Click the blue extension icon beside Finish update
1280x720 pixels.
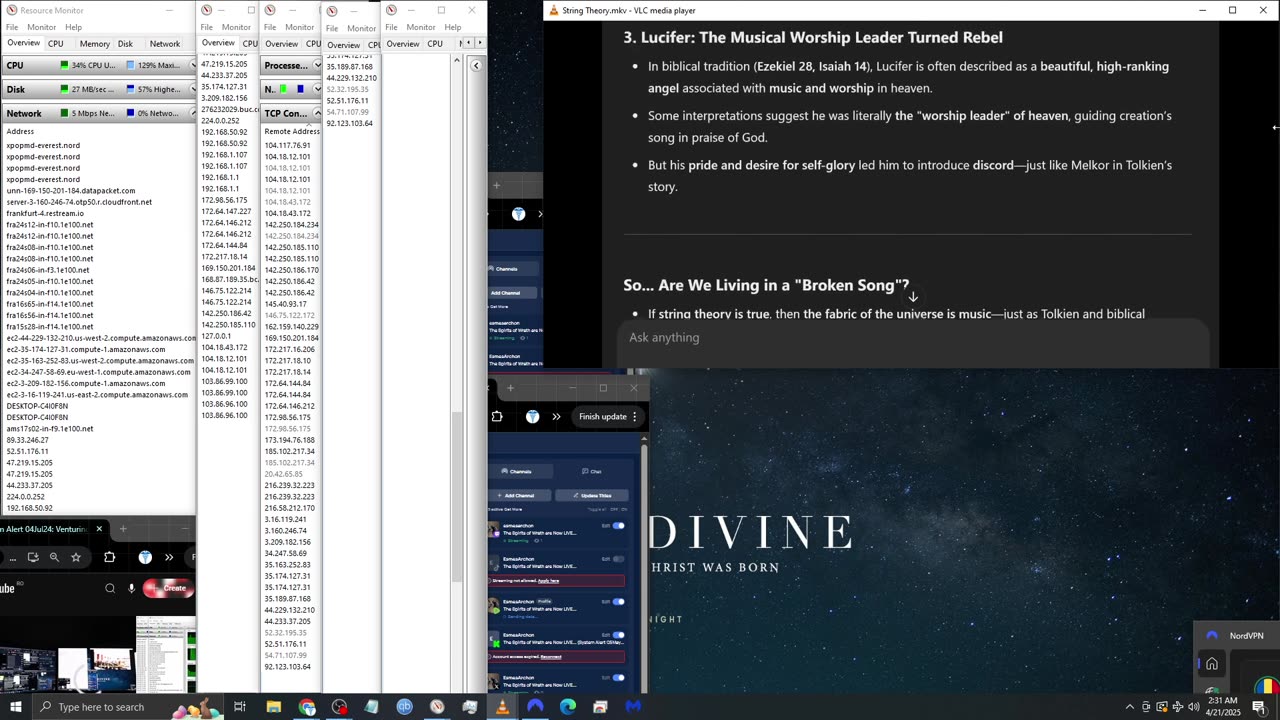(x=532, y=416)
